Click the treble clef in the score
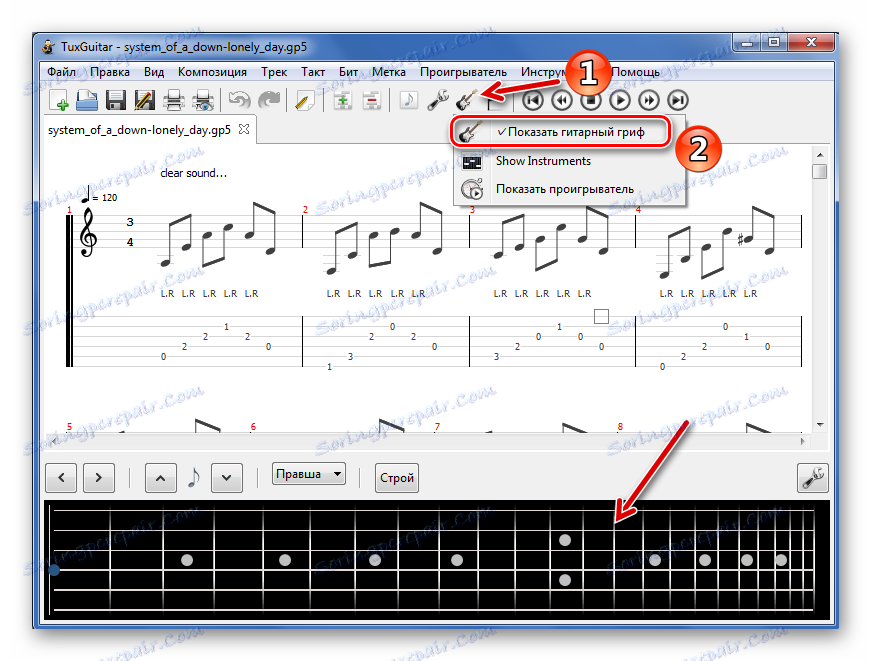Screen dimensions: 871x661 [x=88, y=232]
